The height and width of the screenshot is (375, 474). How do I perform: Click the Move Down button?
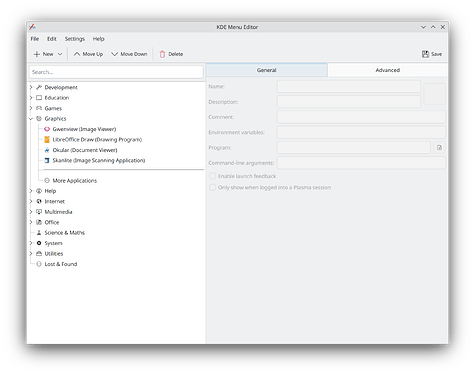[x=129, y=54]
